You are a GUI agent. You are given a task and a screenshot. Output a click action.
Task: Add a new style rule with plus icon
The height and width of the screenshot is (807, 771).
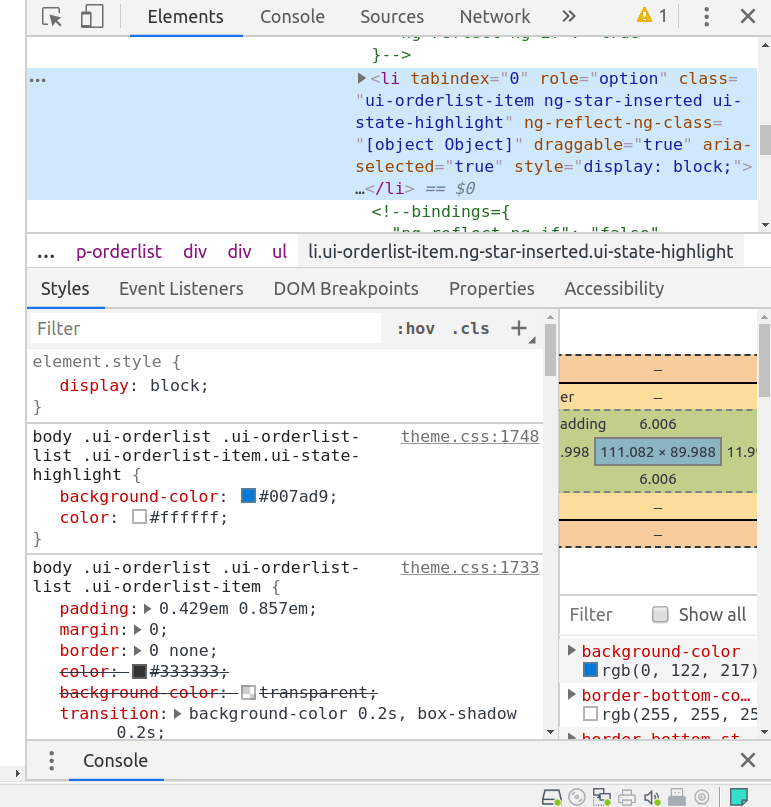[x=519, y=328]
